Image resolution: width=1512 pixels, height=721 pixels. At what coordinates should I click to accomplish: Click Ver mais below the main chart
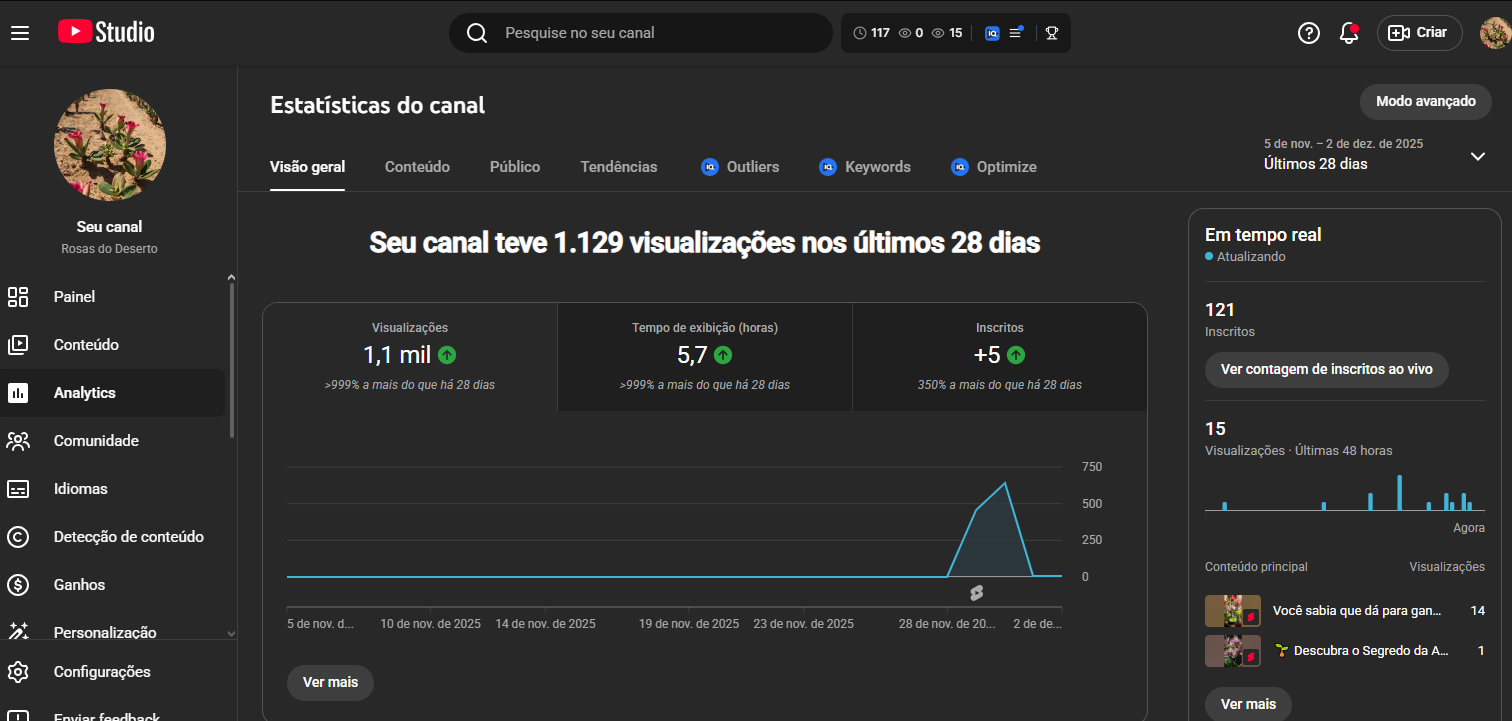(x=330, y=682)
